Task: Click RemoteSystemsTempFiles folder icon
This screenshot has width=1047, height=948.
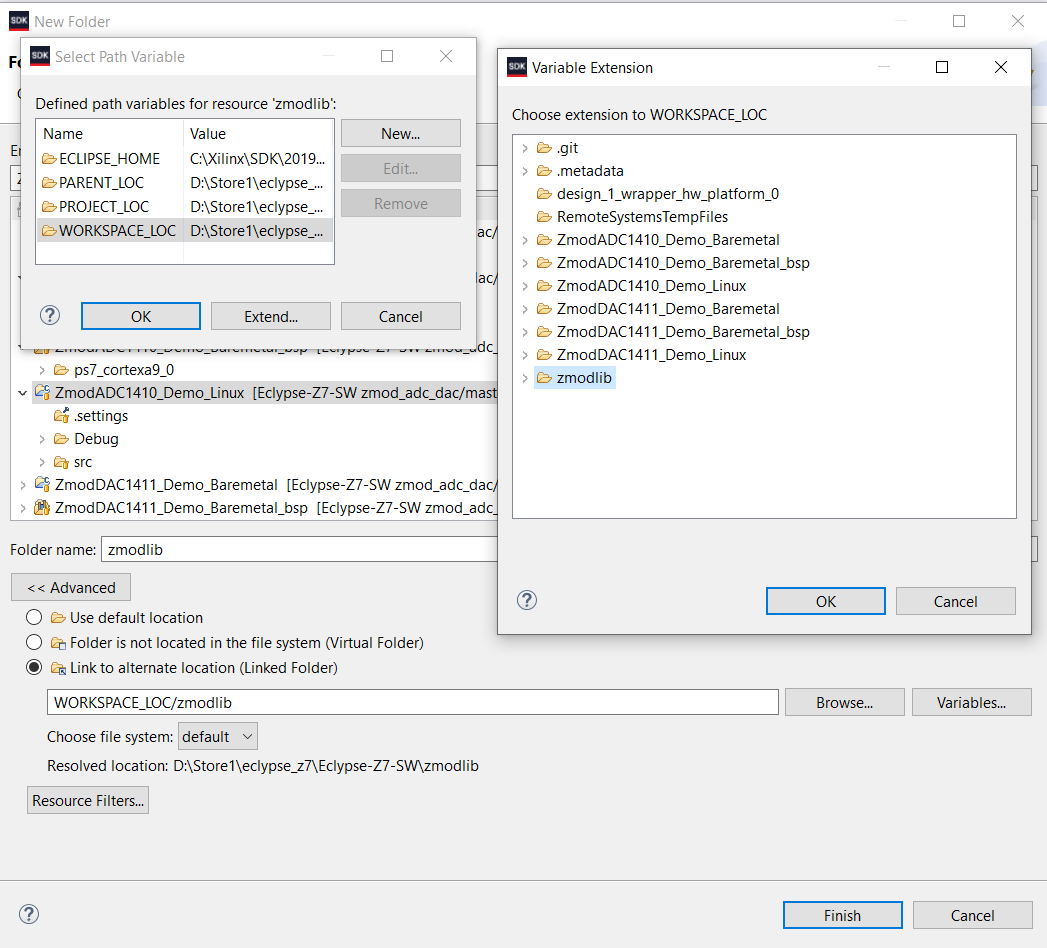Action: click(545, 217)
